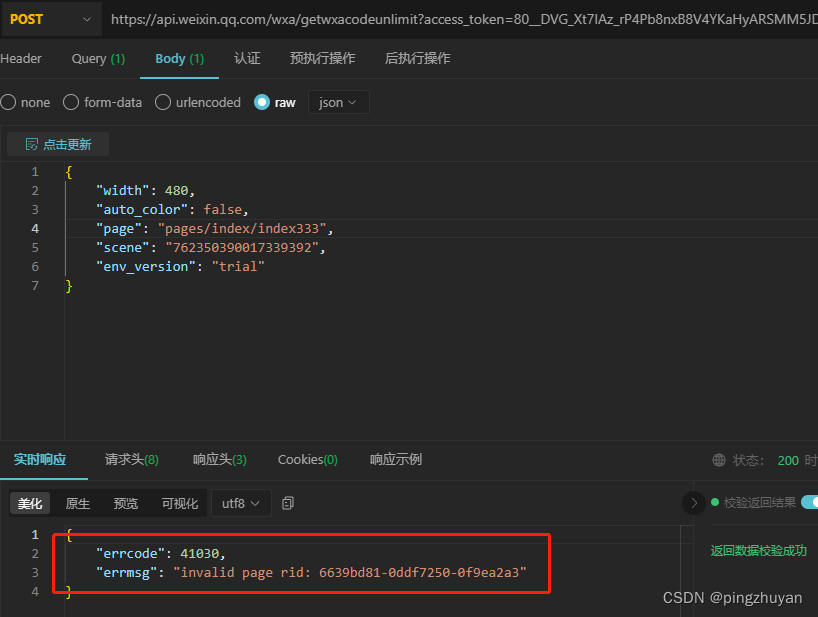Open the POST method dropdown
The height and width of the screenshot is (617, 818).
point(51,19)
